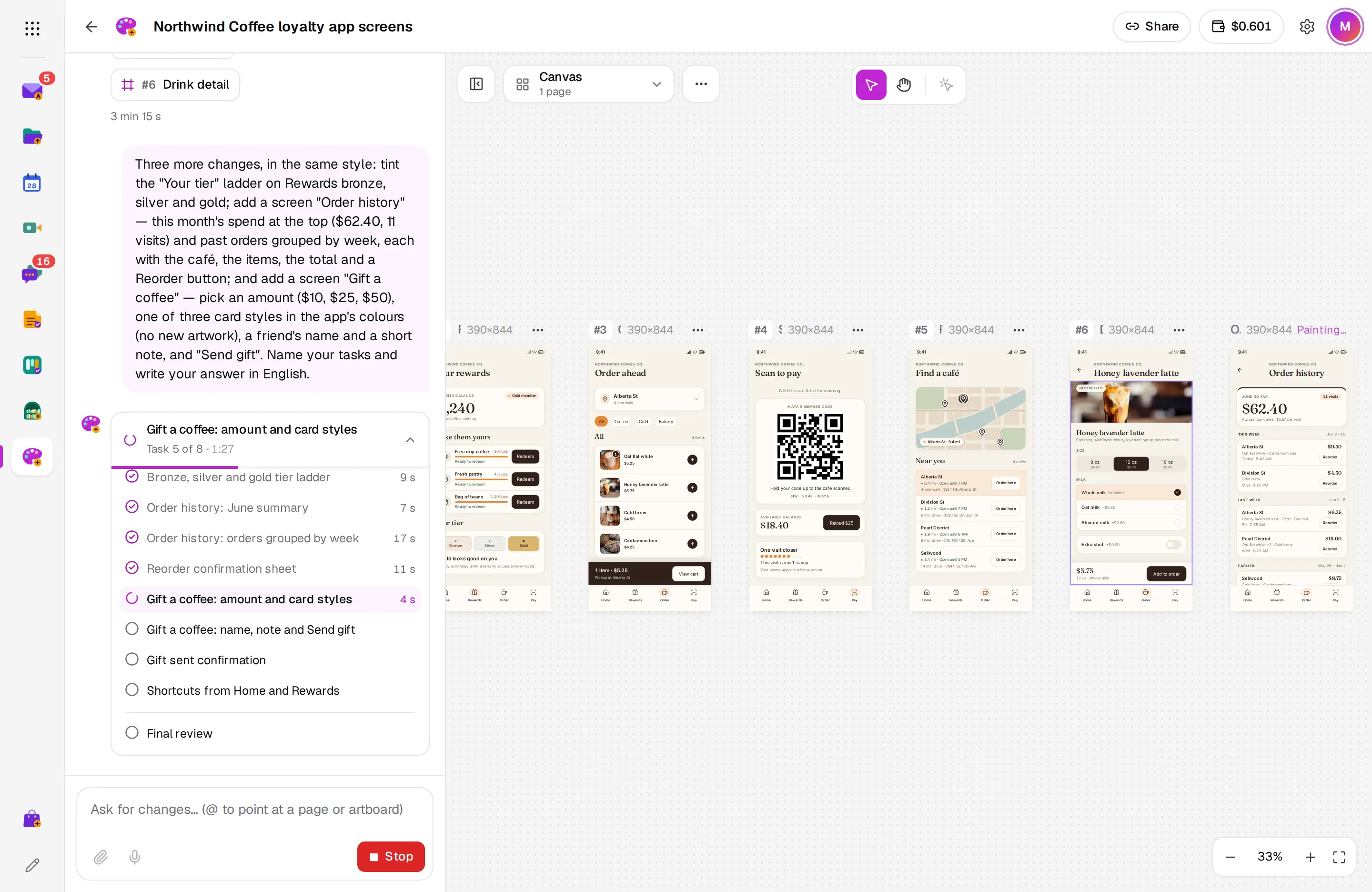Click the Reorder confirmation sheet task
The height and width of the screenshot is (892, 1372).
click(x=270, y=568)
